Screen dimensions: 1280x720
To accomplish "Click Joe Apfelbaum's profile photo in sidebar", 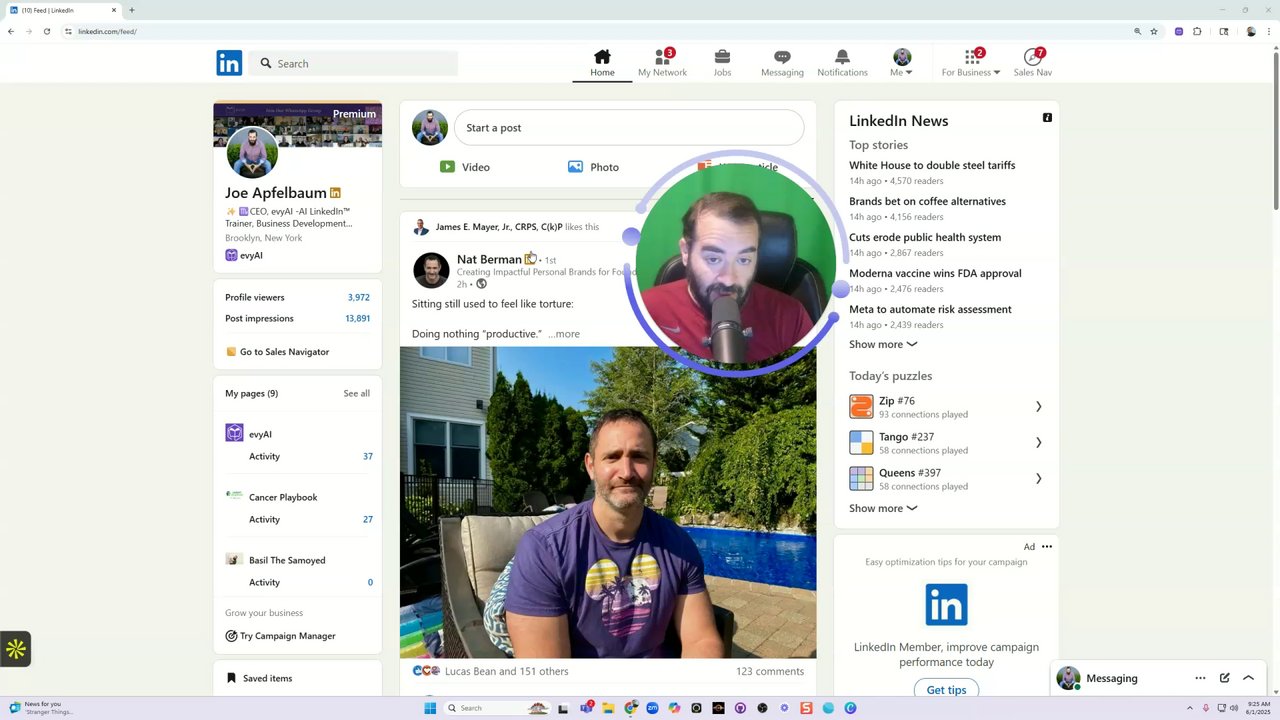I will point(252,152).
